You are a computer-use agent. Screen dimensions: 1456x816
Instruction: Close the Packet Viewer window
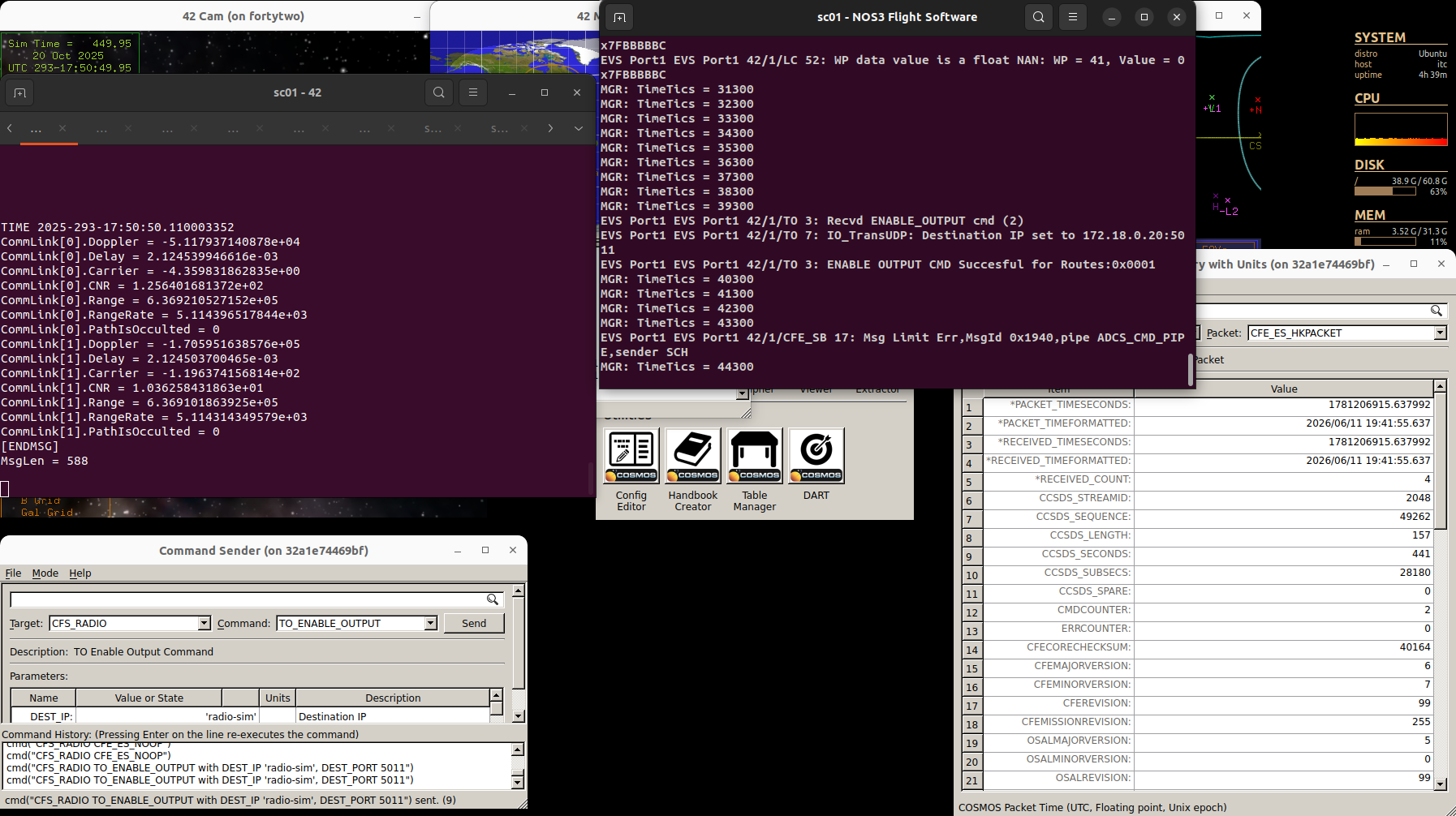(x=1441, y=264)
